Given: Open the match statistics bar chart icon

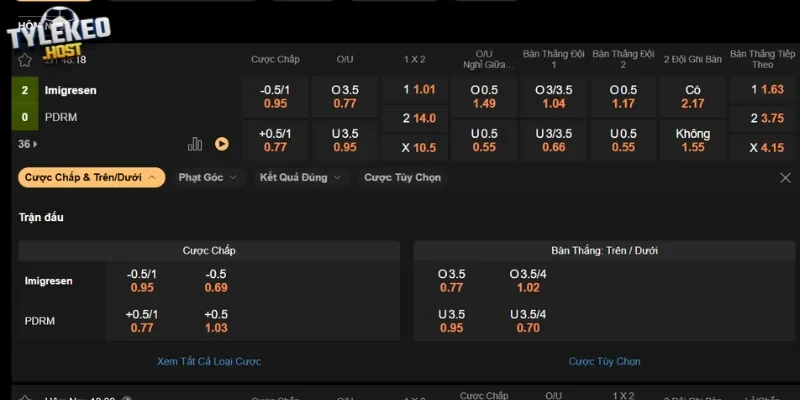Looking at the screenshot, I should coord(195,144).
